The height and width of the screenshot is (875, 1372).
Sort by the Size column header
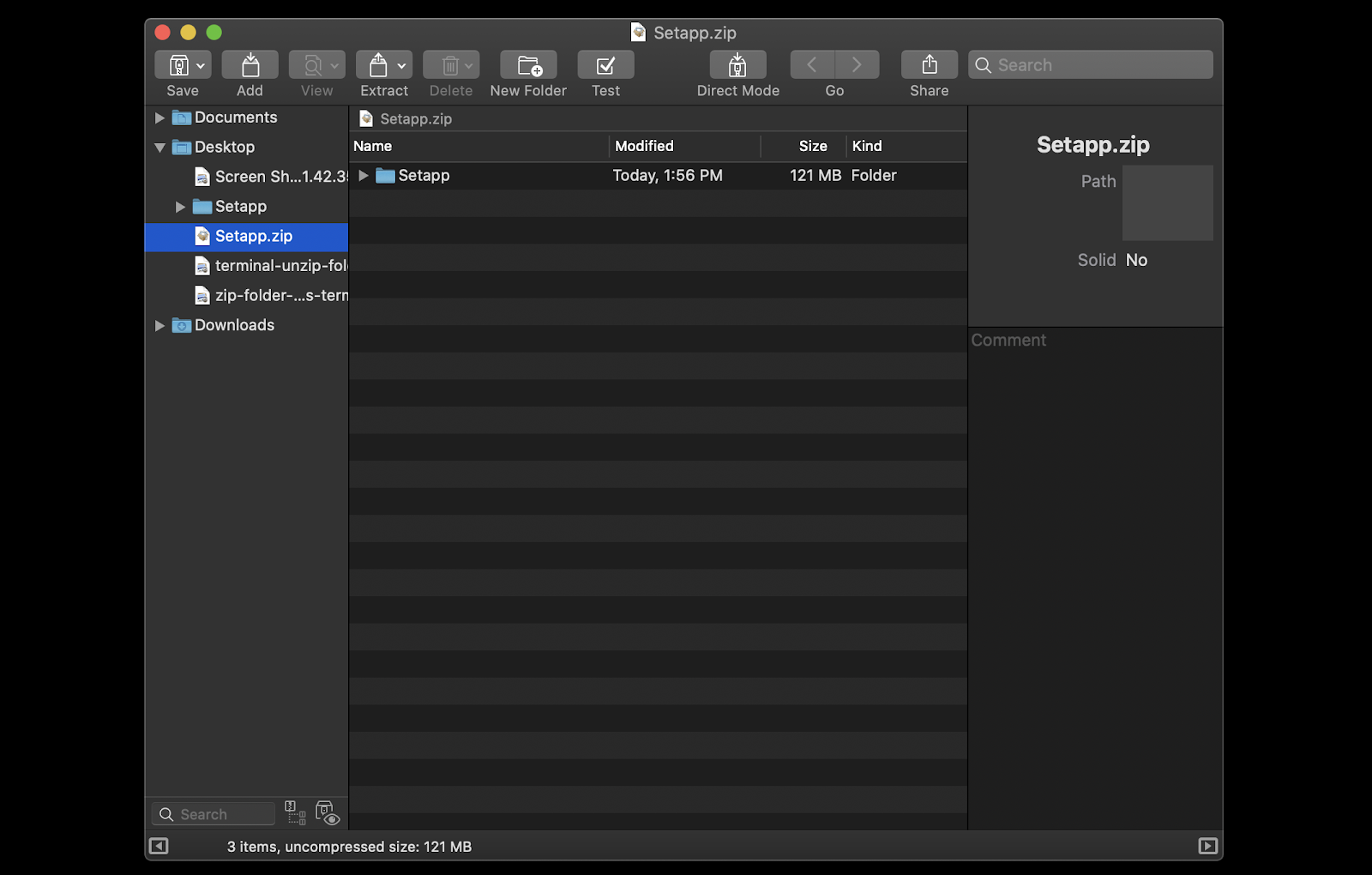(803, 147)
